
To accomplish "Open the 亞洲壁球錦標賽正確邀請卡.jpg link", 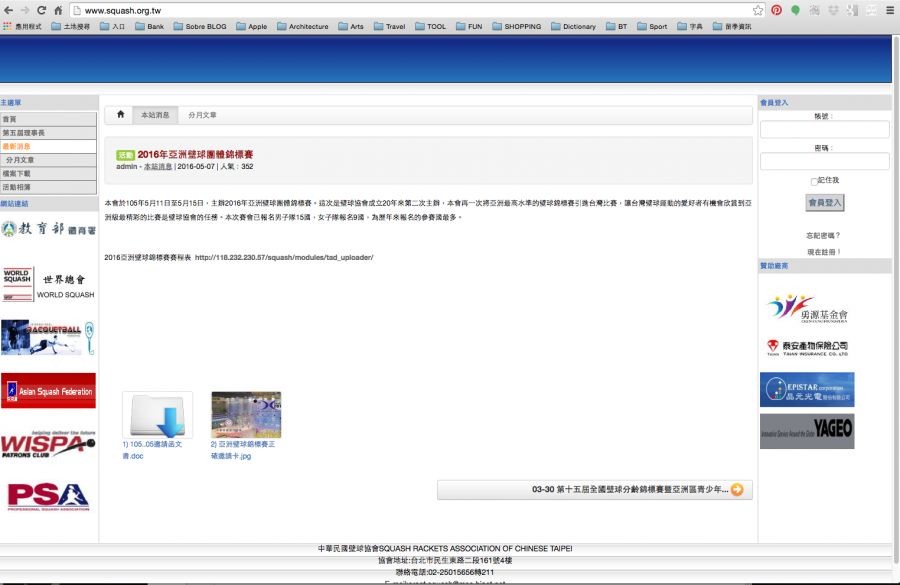I will 243,450.
